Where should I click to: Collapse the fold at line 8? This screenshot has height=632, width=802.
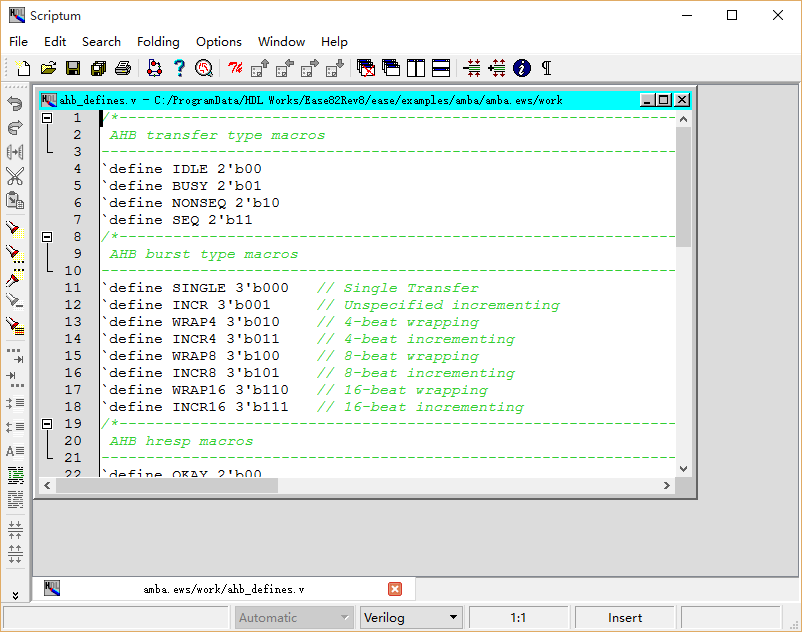pyautogui.click(x=47, y=237)
